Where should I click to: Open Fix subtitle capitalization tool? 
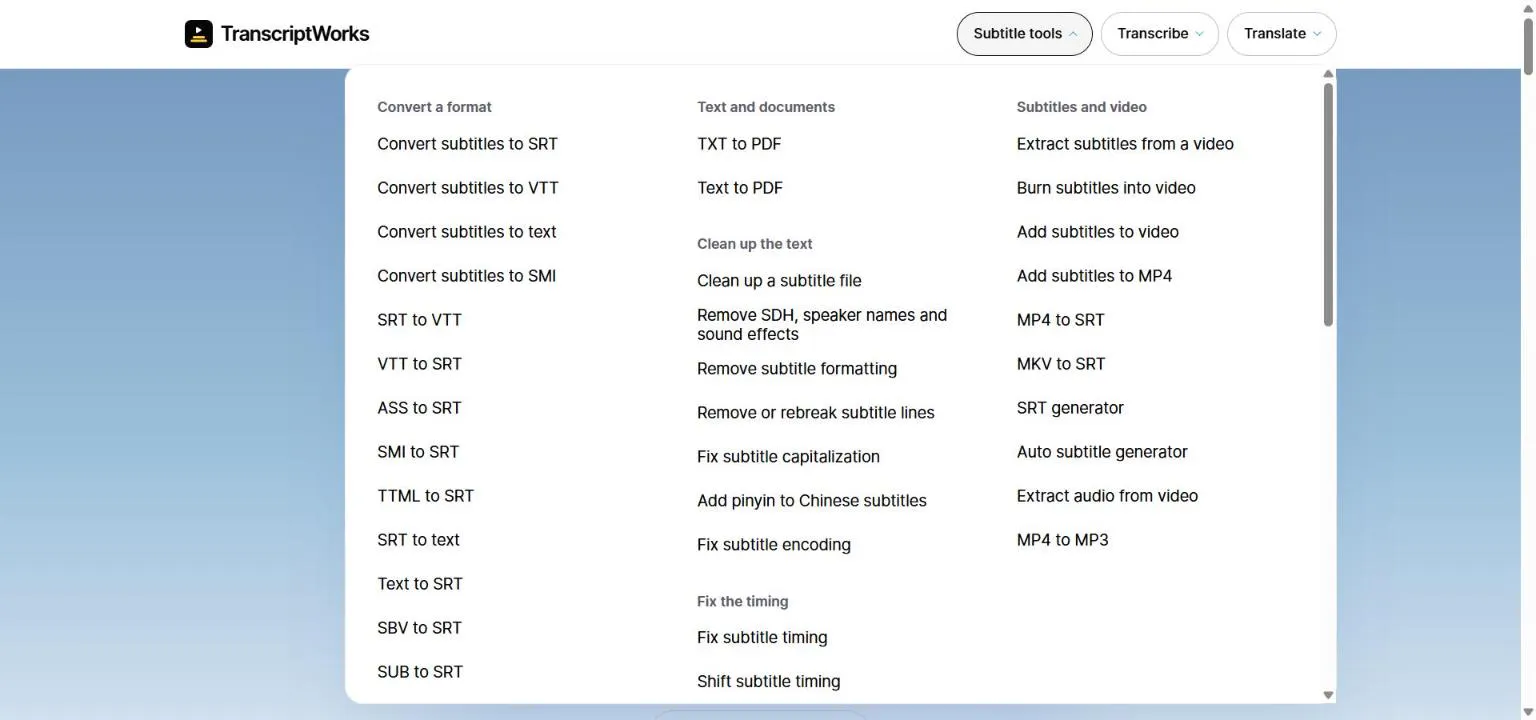pyautogui.click(x=789, y=457)
